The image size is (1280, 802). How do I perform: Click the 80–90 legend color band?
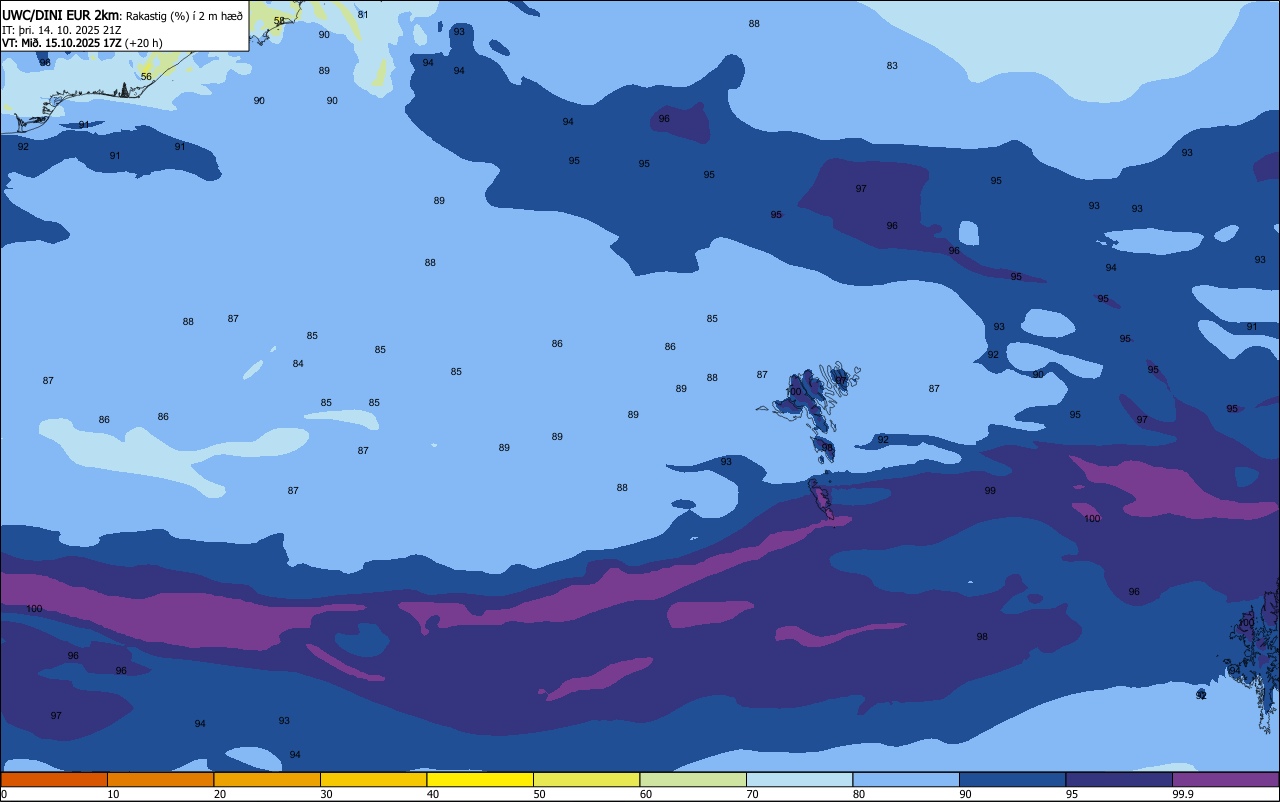(906, 779)
